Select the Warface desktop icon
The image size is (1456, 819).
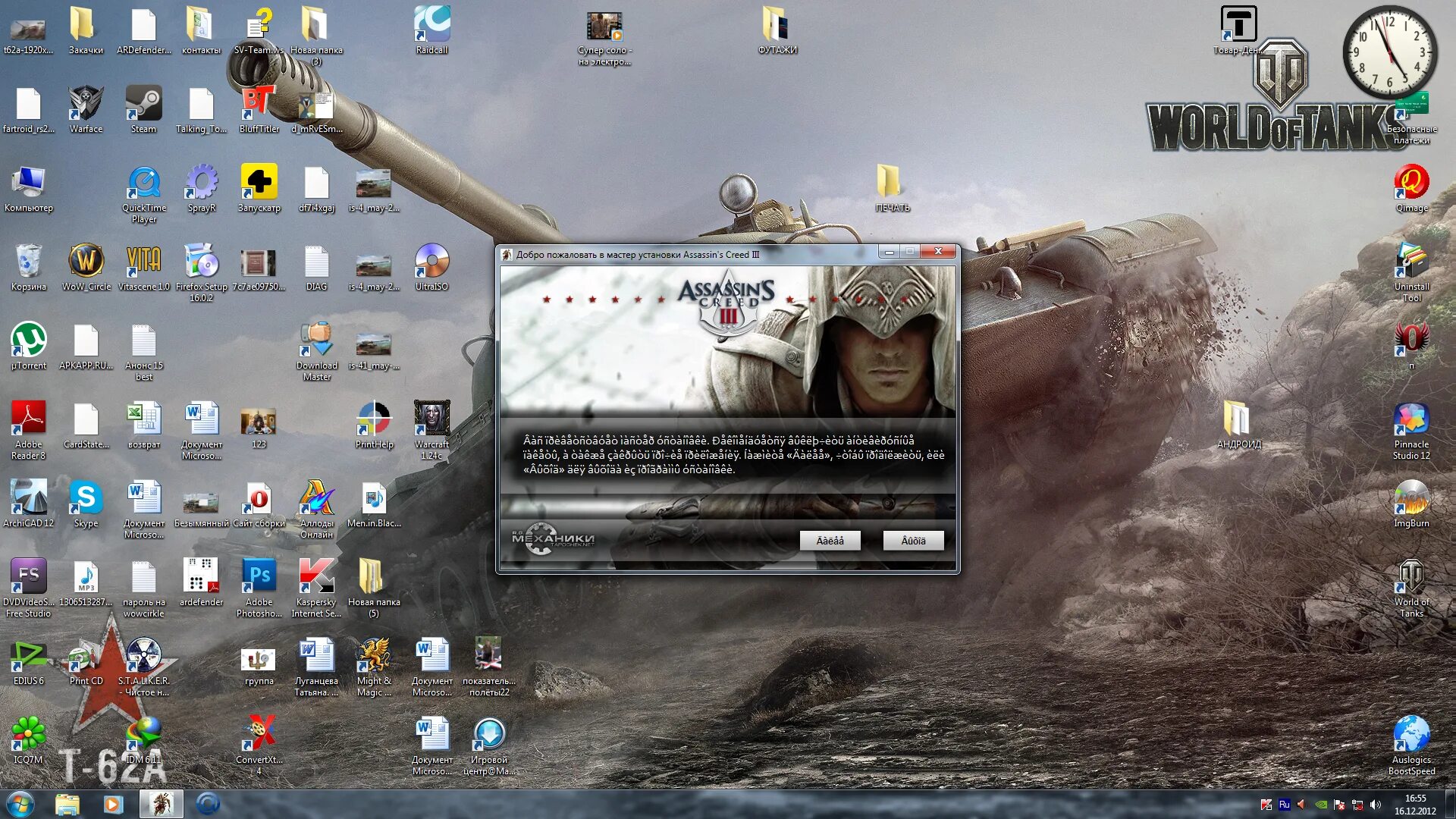(86, 109)
